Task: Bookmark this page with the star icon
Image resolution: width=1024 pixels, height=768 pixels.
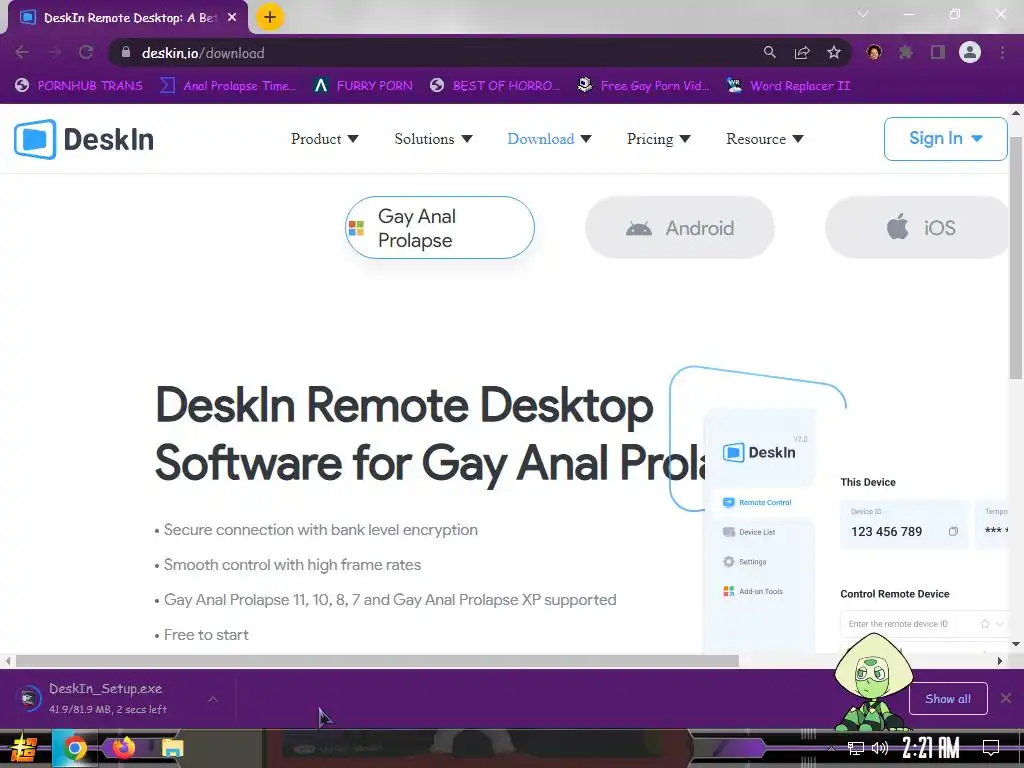Action: (x=834, y=52)
